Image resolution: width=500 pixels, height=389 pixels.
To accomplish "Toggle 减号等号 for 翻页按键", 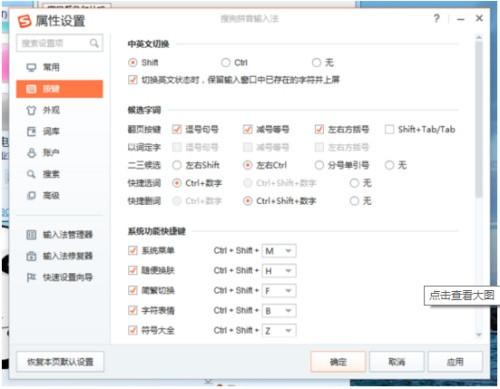I will pyautogui.click(x=247, y=129).
